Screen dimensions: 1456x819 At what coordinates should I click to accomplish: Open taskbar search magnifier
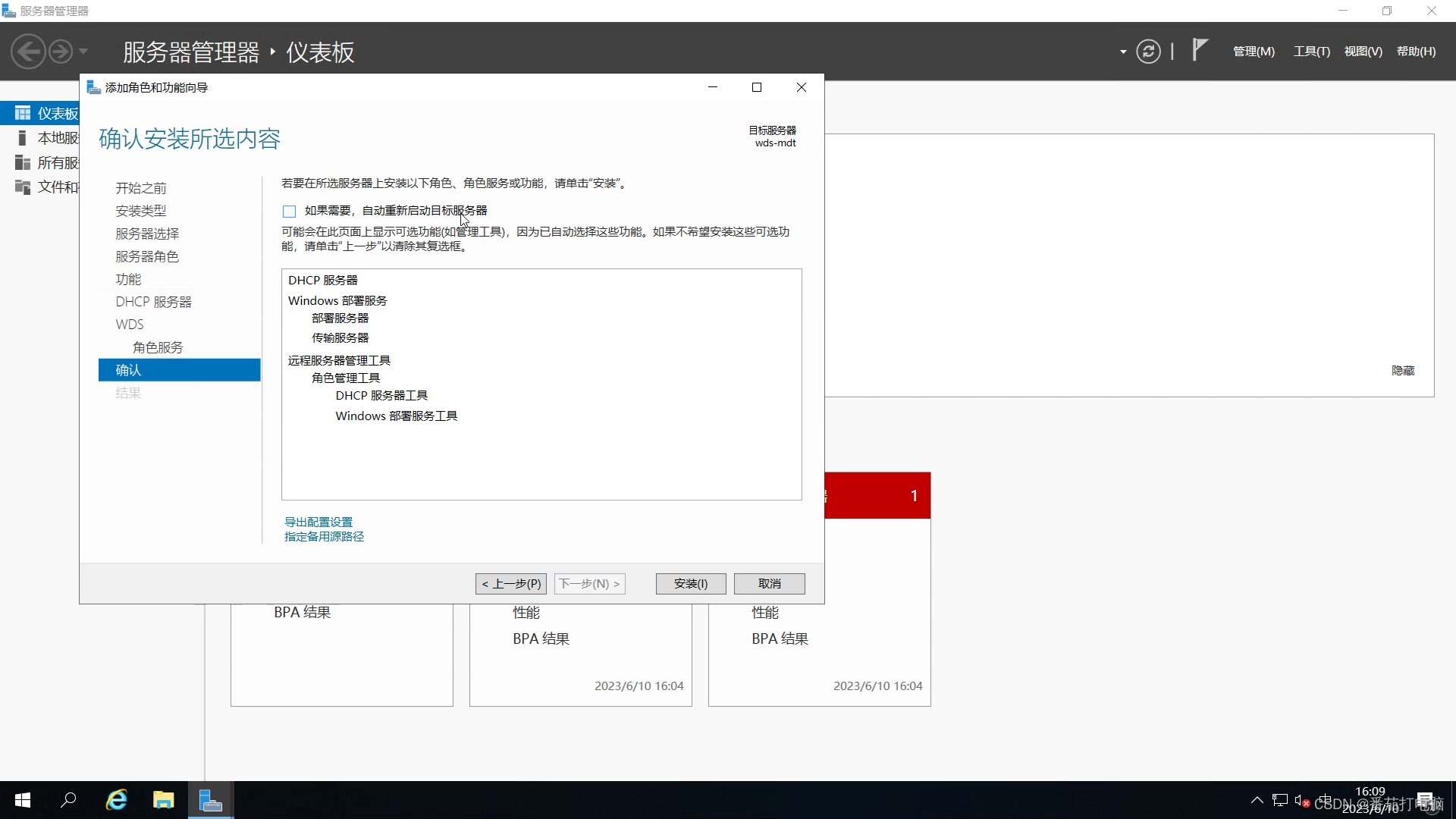(68, 800)
